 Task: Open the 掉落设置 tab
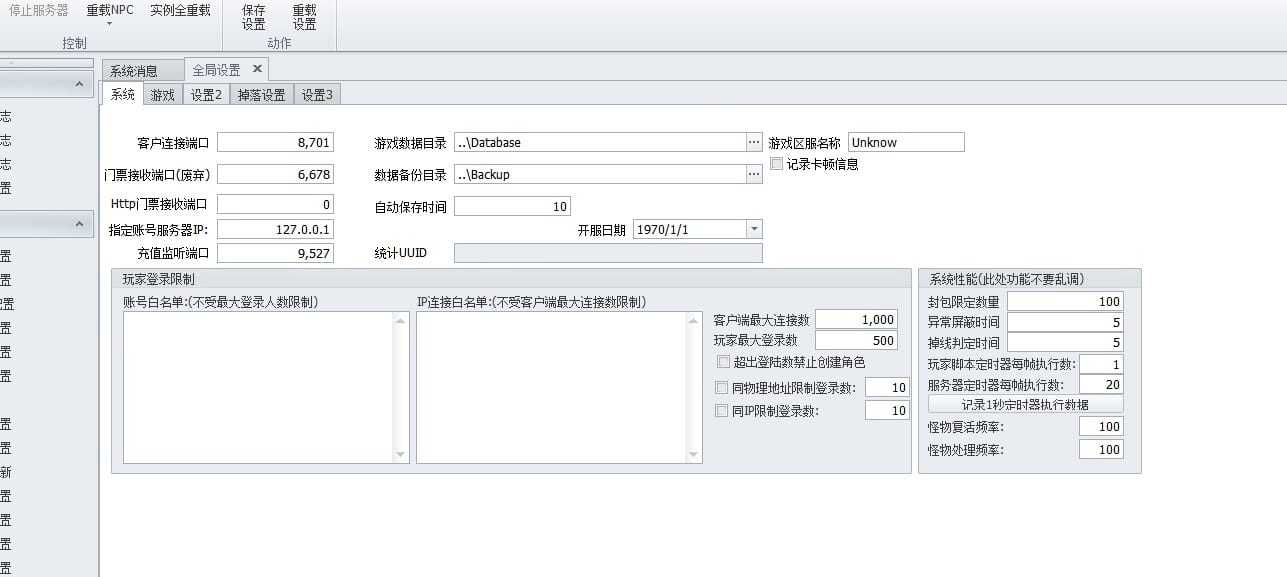pos(261,95)
